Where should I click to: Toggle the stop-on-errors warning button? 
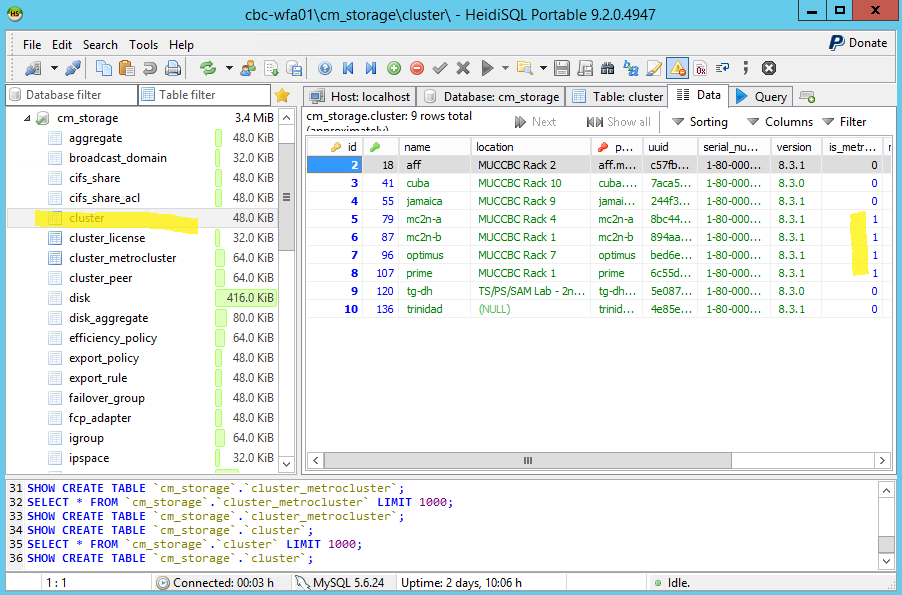pos(677,68)
